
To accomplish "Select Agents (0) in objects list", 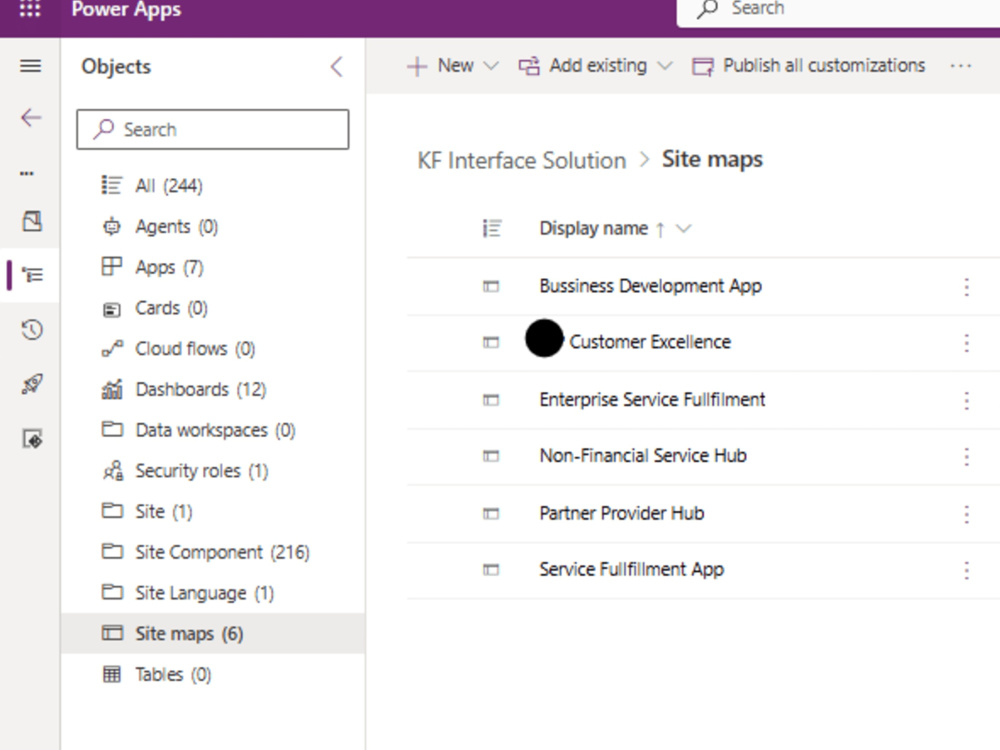I will coord(213,226).
